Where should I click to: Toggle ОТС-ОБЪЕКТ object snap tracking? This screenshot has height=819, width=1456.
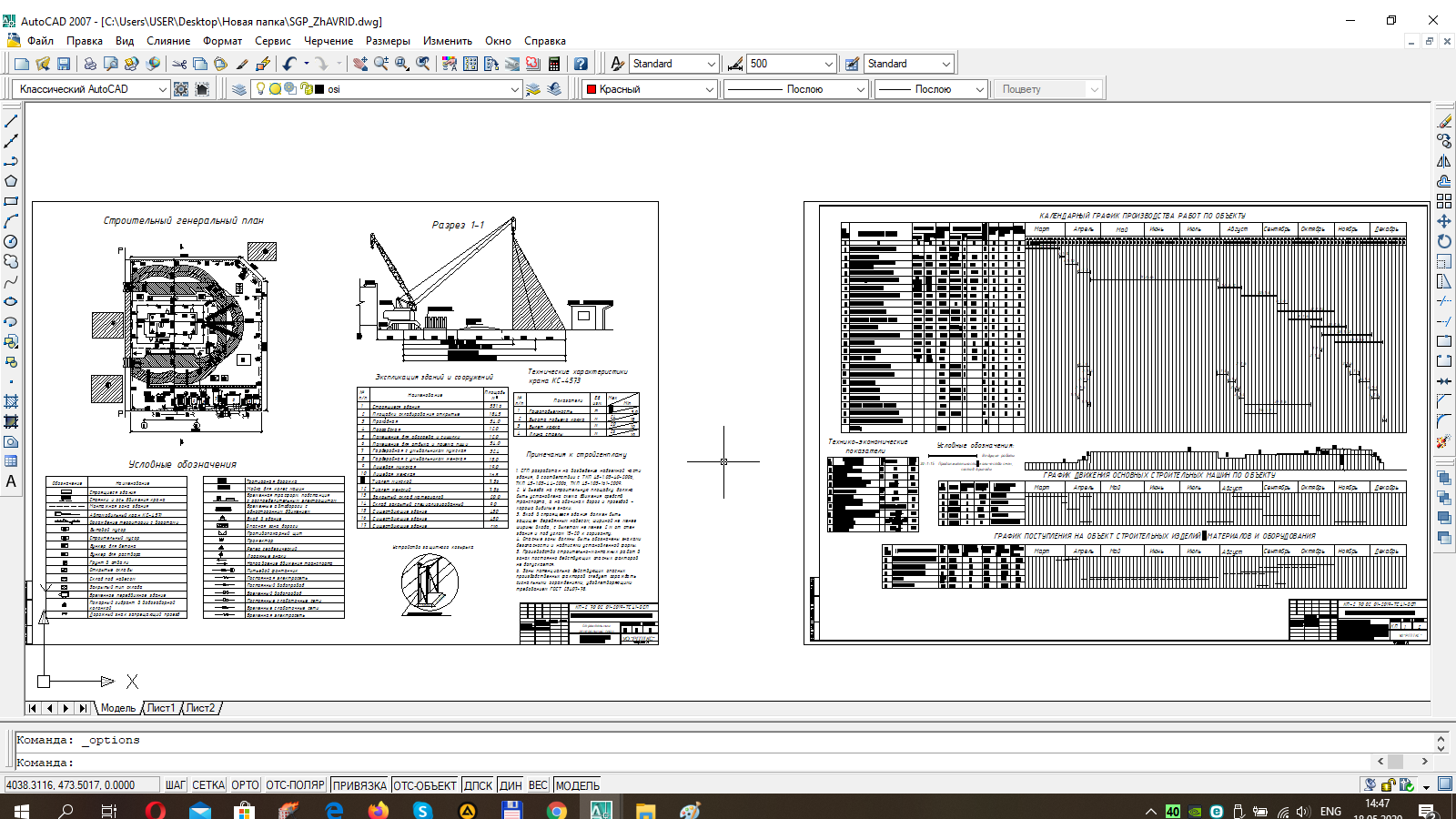point(426,785)
